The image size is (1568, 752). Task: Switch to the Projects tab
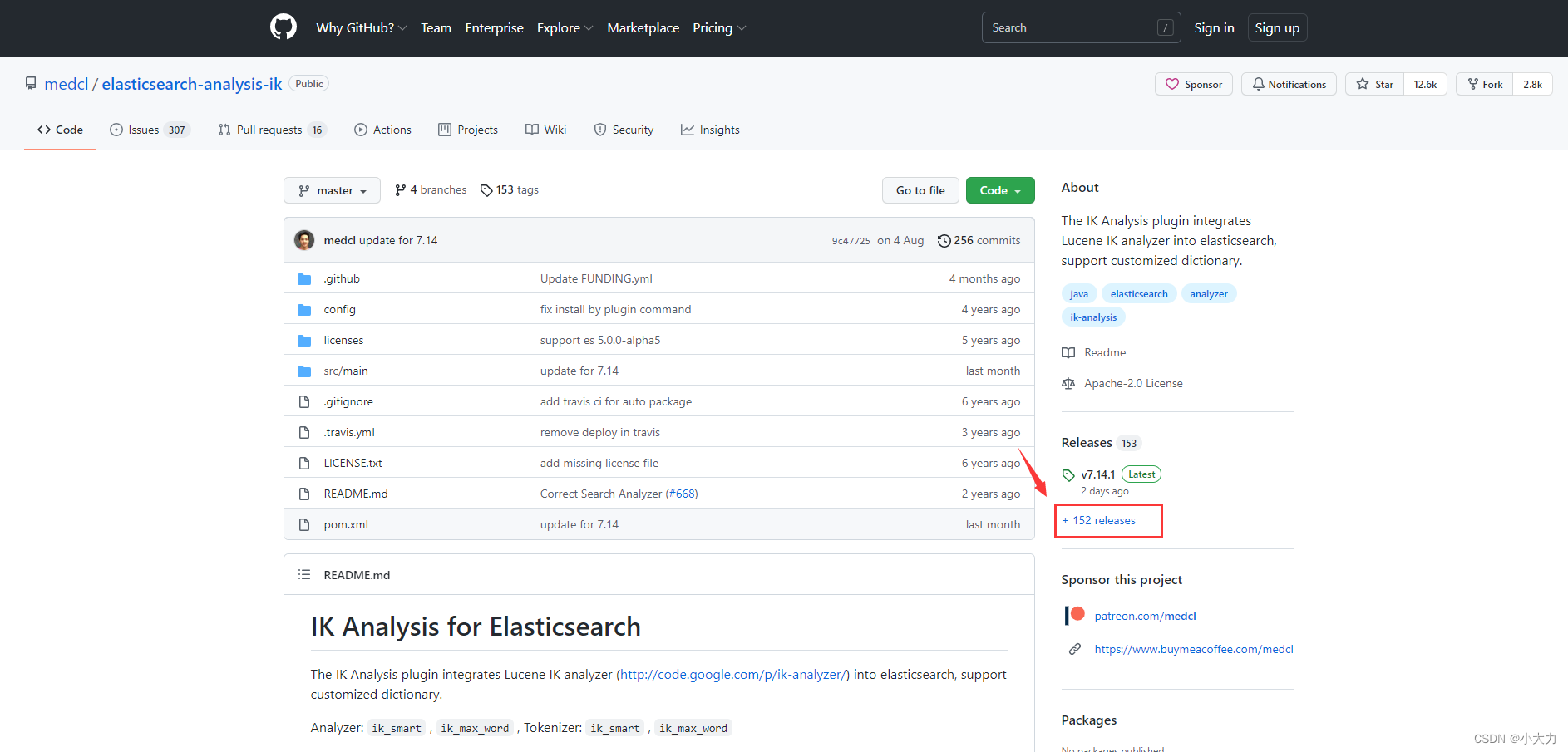click(468, 130)
